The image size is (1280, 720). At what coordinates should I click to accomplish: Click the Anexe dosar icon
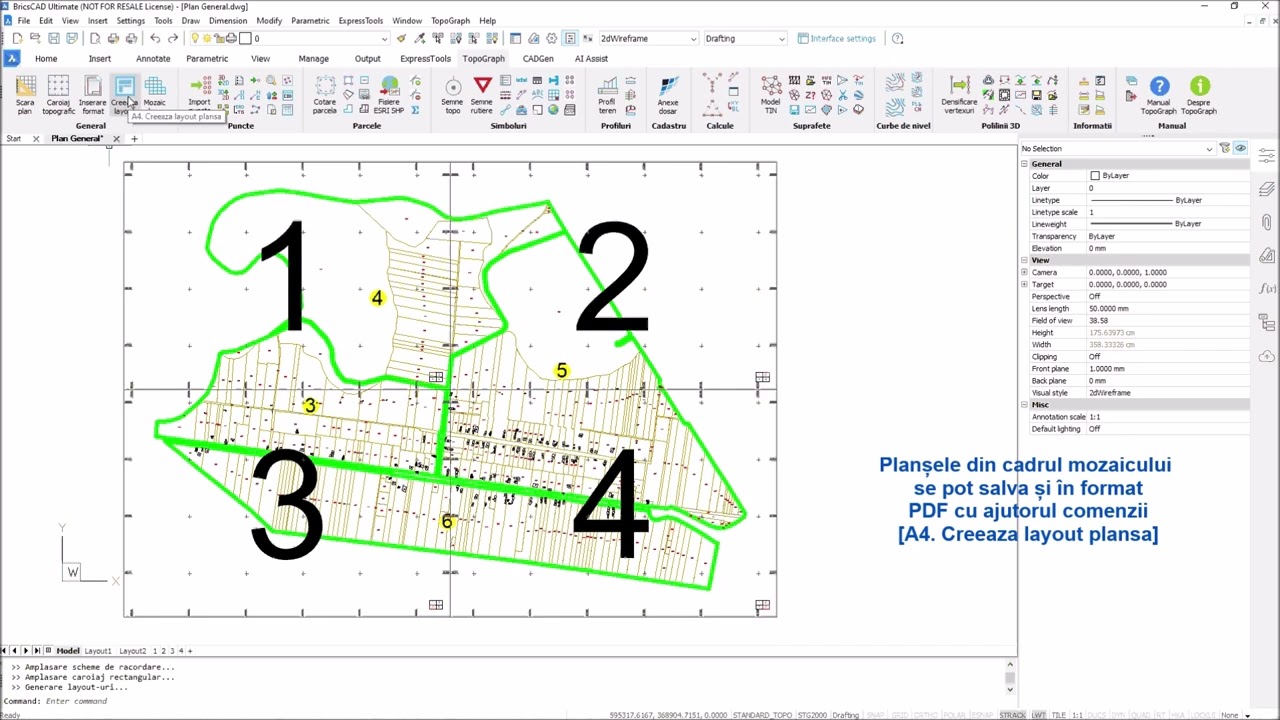(667, 95)
